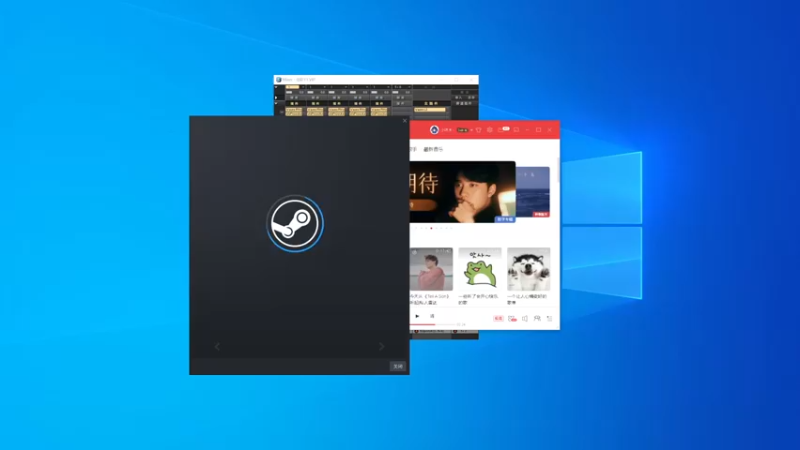This screenshot has height=450, width=800.
Task: Go to previous item with Steam's left arrow
Action: click(217, 346)
